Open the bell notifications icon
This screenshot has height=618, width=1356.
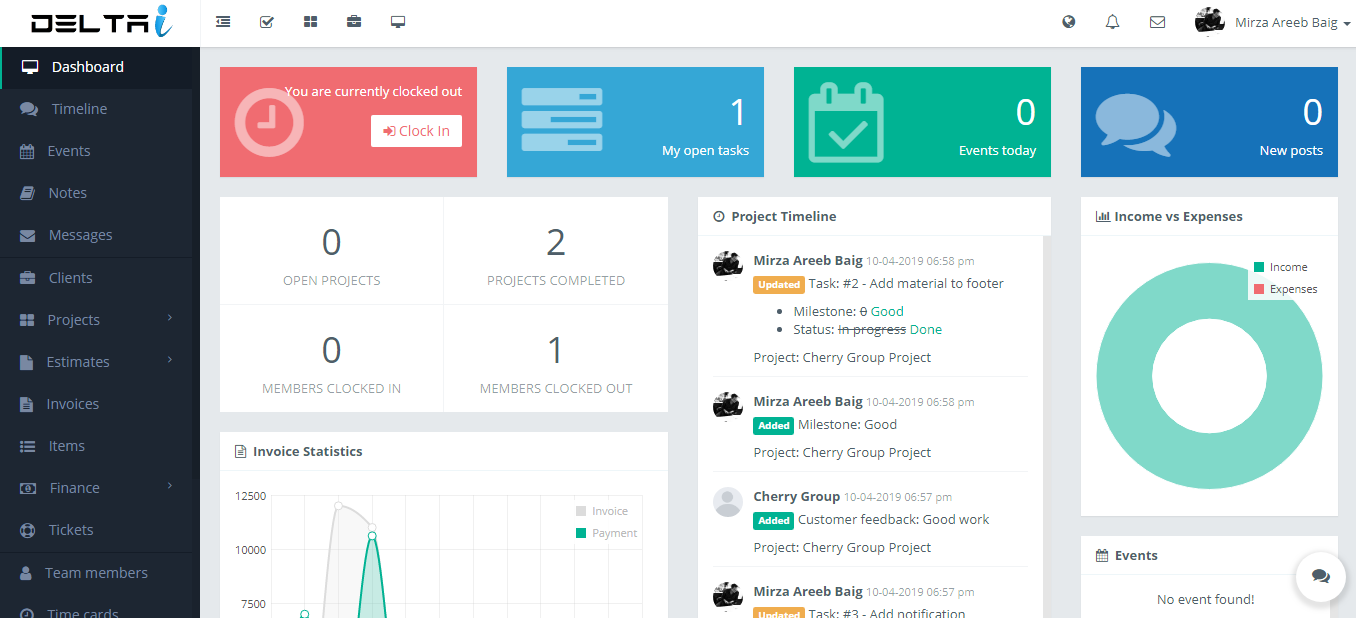pos(1112,22)
